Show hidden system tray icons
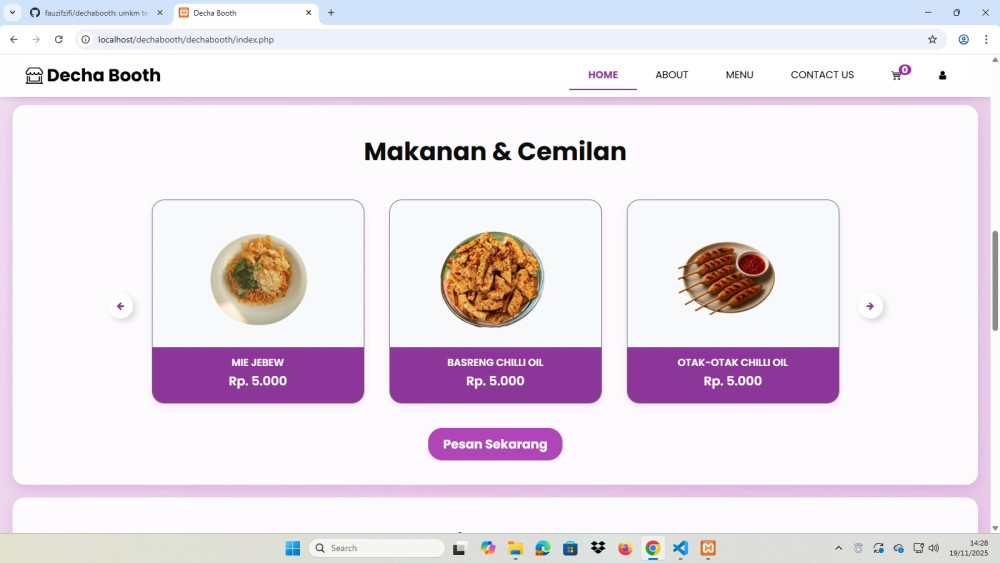The height and width of the screenshot is (563, 1000). (x=839, y=548)
